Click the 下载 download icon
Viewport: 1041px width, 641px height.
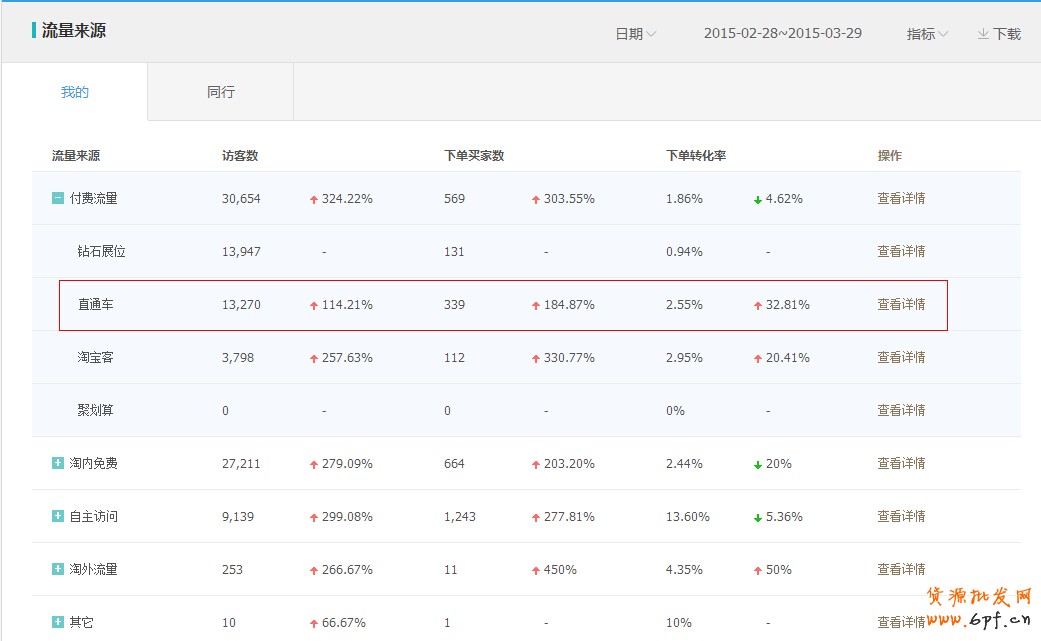coord(984,34)
